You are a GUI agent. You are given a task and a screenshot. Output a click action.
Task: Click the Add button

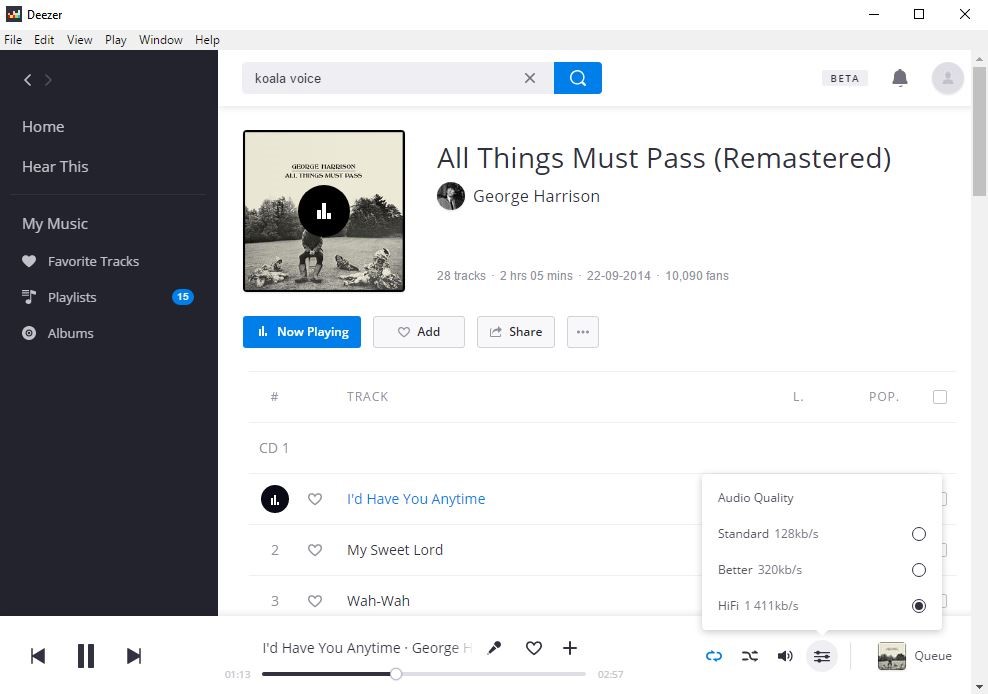point(419,332)
